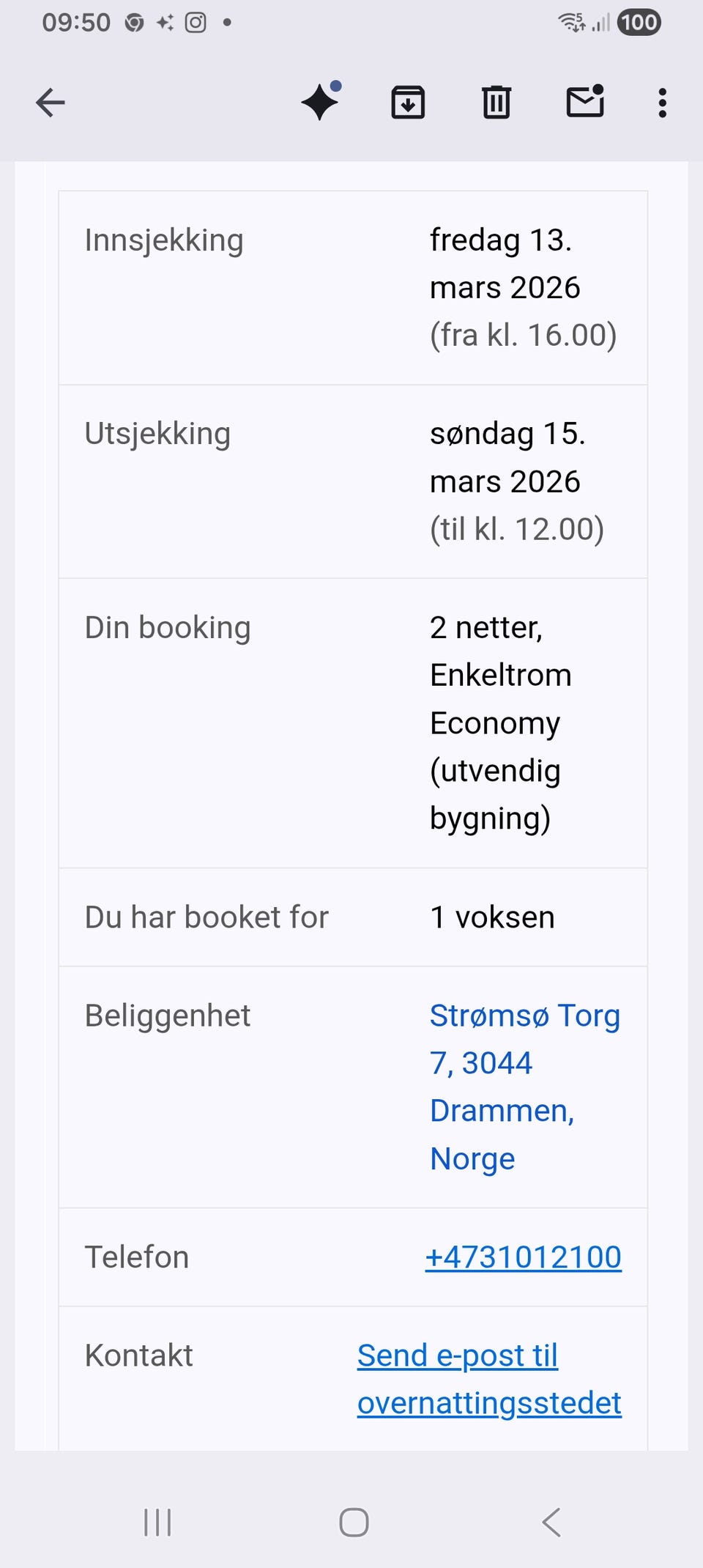Mark email as unread envelope icon
703x1568 pixels.
(585, 102)
